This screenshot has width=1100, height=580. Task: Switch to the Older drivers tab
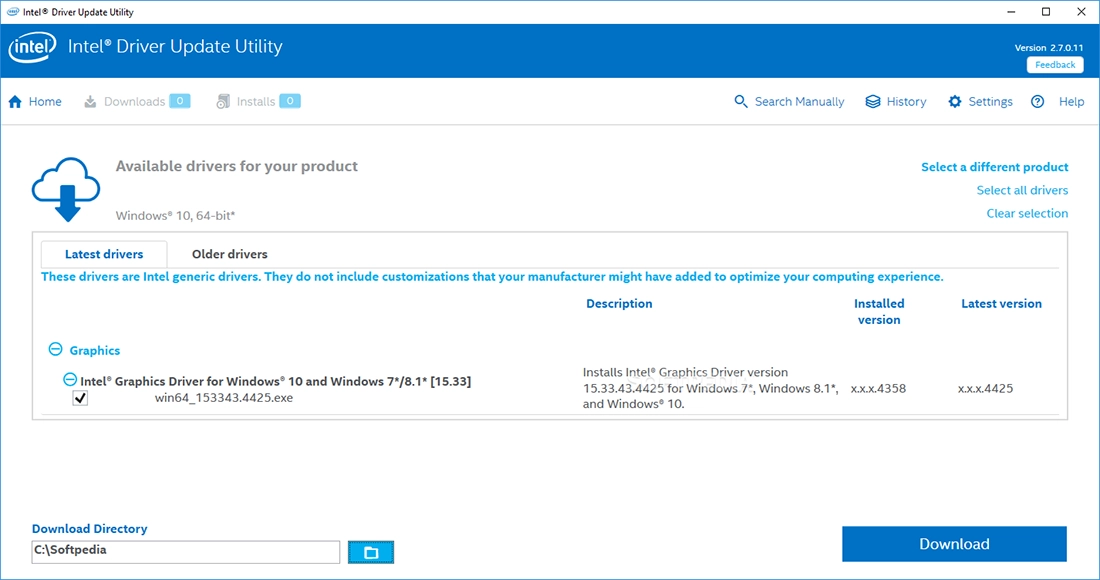[229, 254]
